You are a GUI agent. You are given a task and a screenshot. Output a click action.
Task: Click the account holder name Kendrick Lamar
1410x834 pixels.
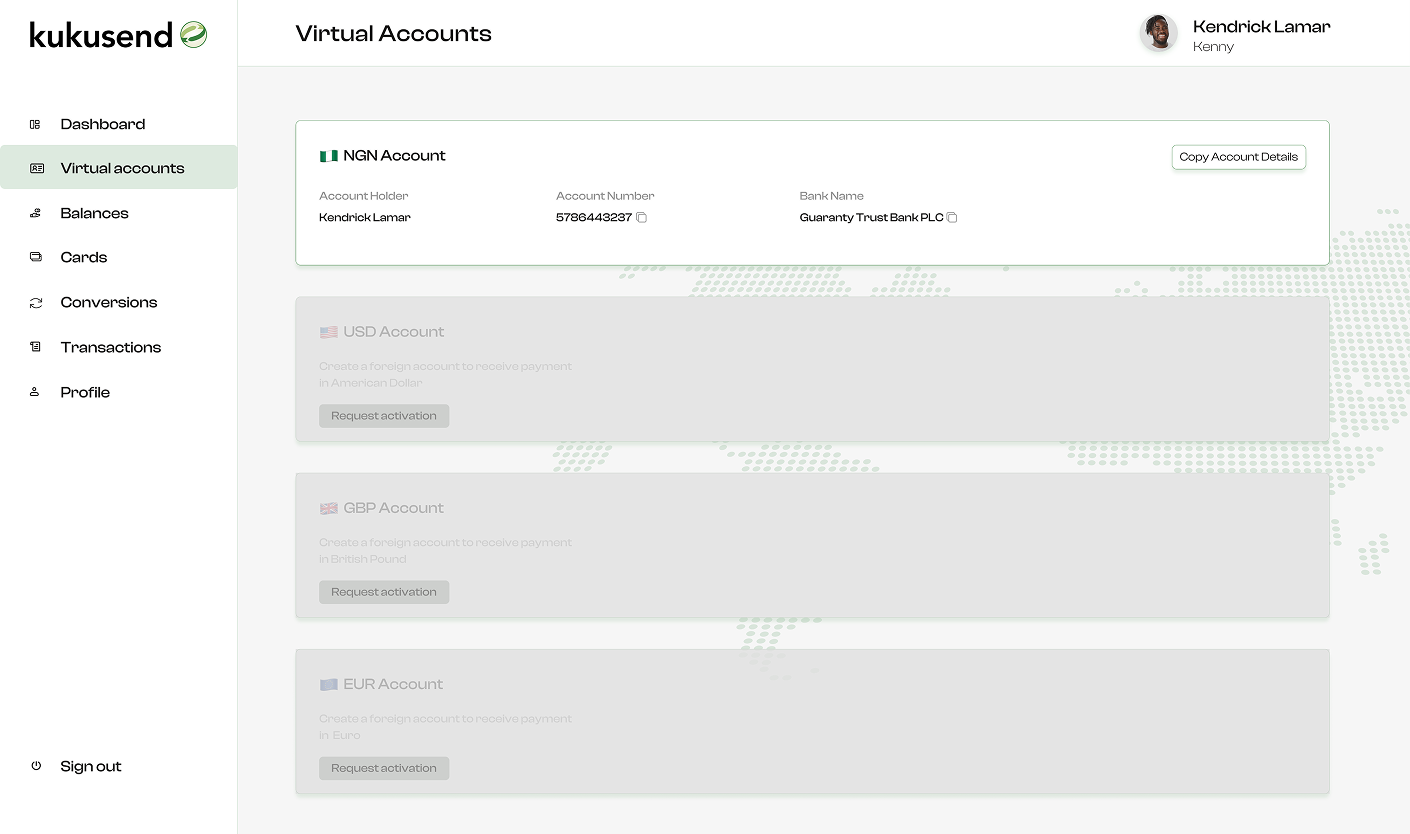(364, 217)
